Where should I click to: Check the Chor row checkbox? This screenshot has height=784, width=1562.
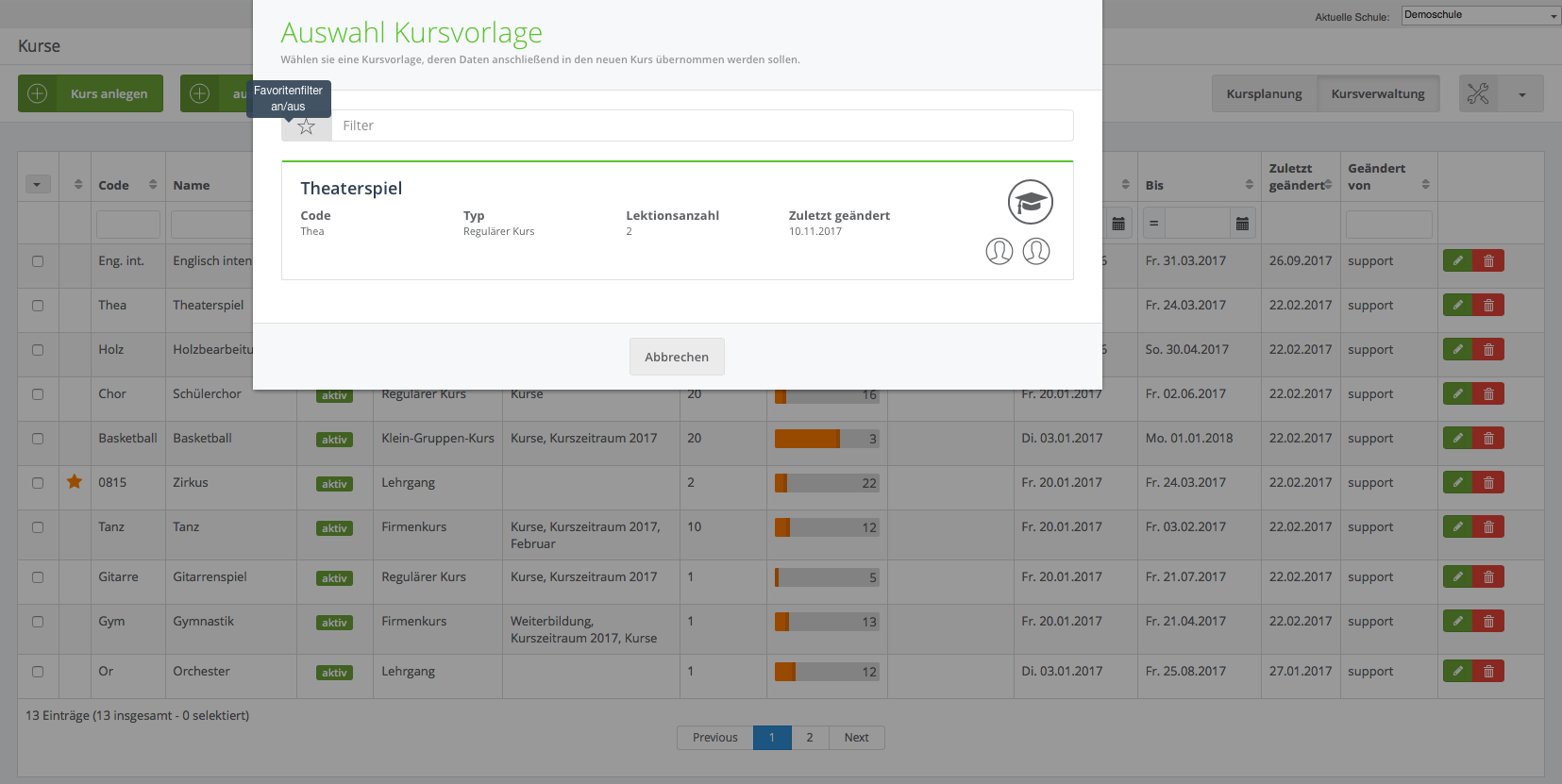click(x=38, y=394)
